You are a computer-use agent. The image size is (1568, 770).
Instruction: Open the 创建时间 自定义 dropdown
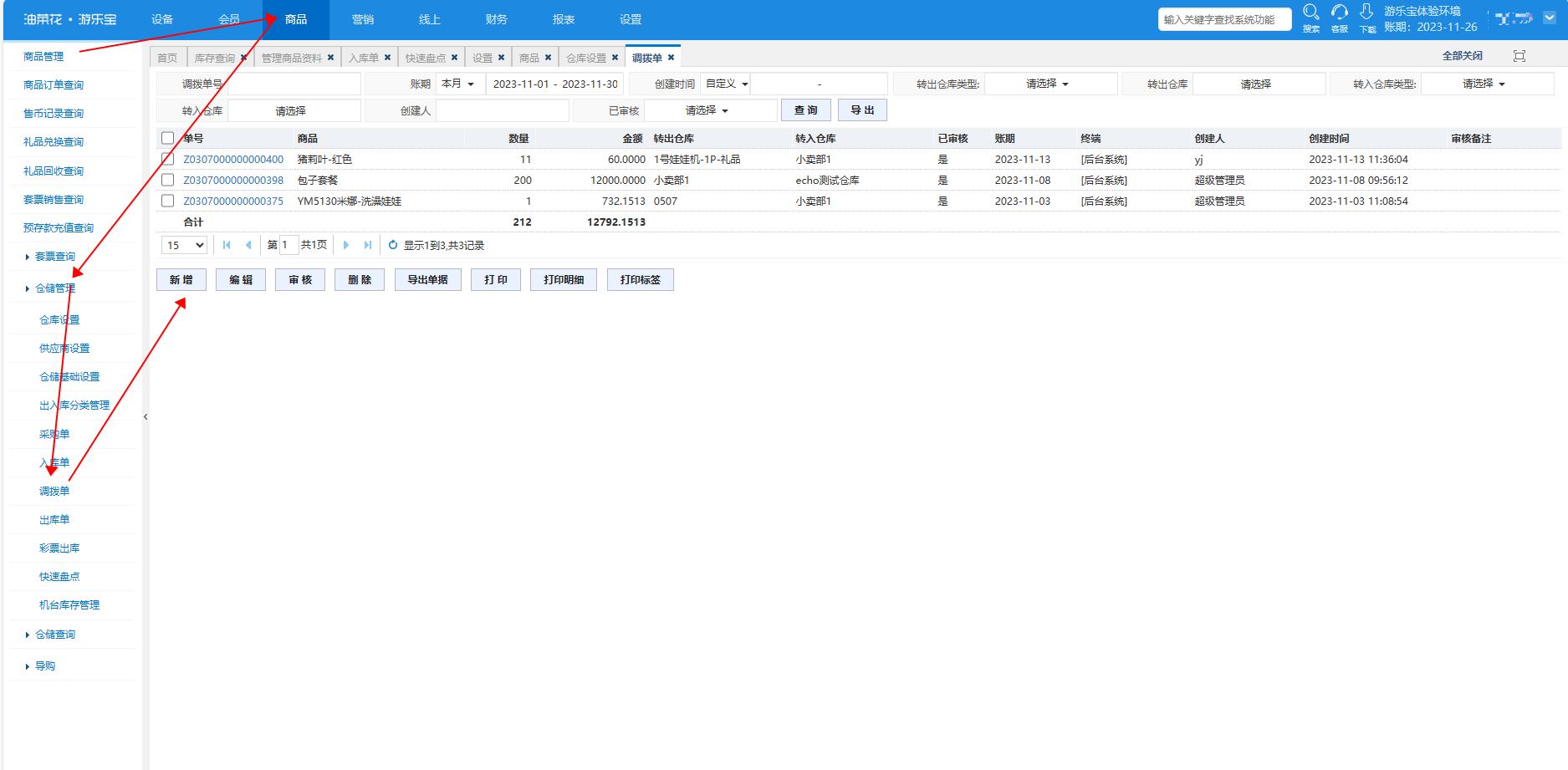click(726, 84)
